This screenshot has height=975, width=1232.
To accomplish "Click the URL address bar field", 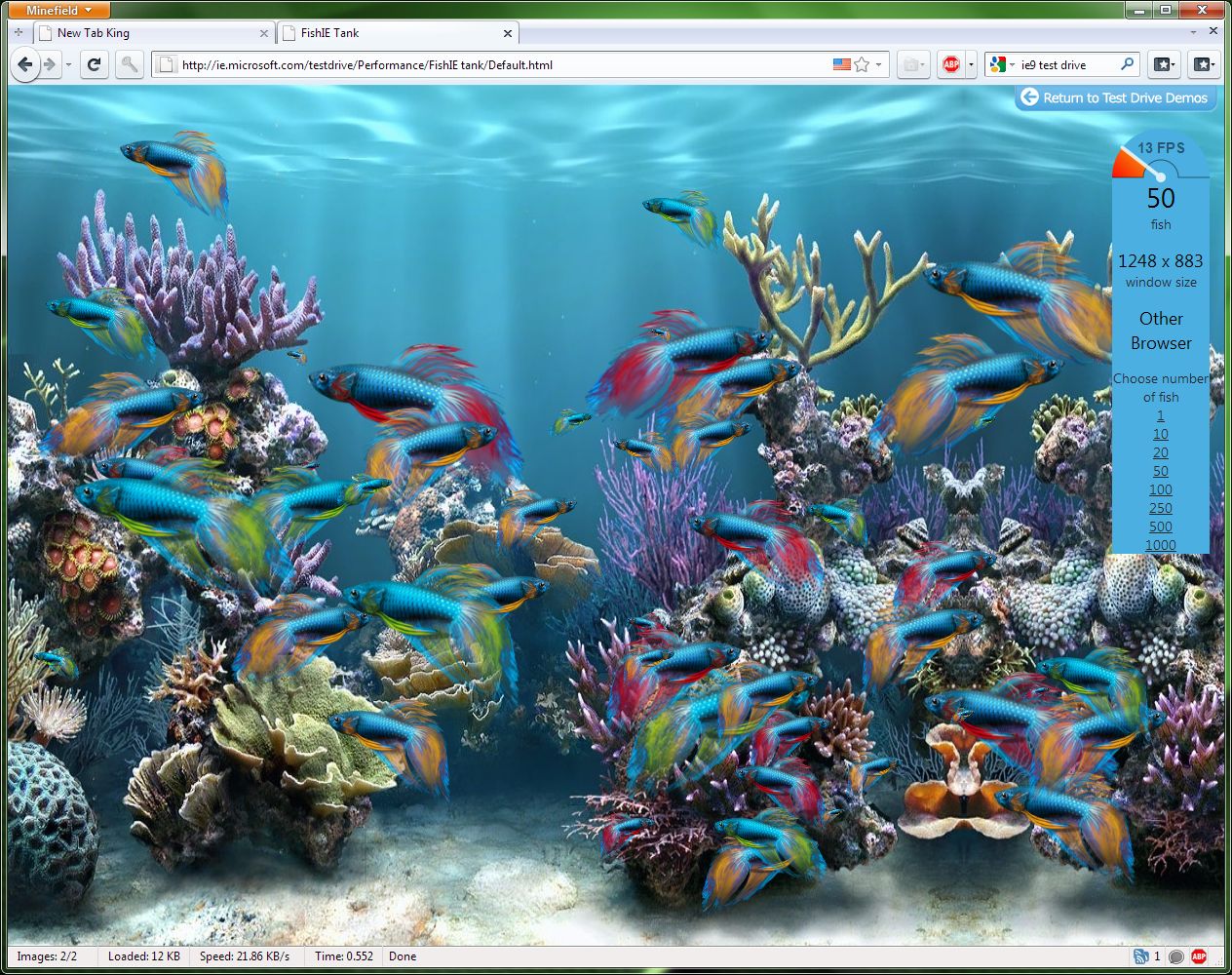I will pos(487,65).
